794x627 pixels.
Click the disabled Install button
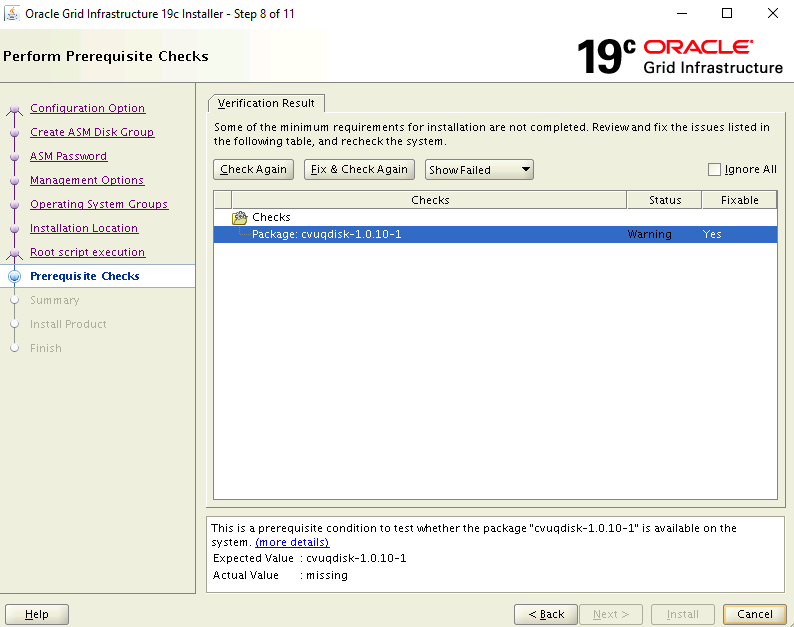(683, 614)
